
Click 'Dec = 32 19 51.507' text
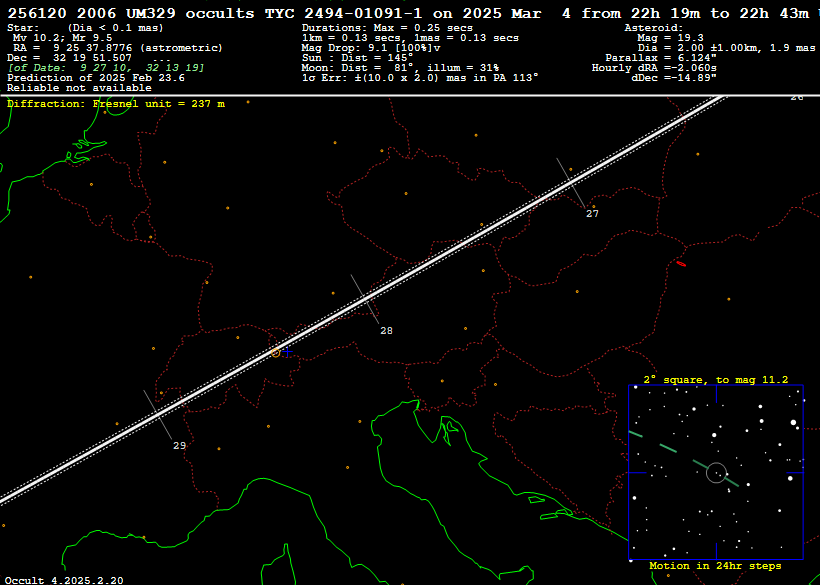[70, 58]
